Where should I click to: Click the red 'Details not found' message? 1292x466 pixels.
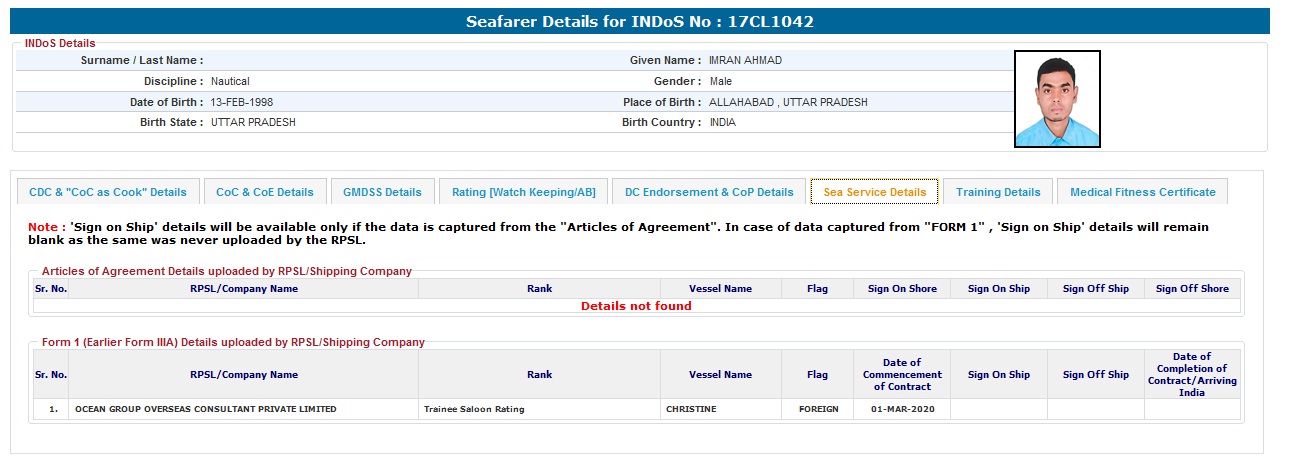click(x=636, y=306)
